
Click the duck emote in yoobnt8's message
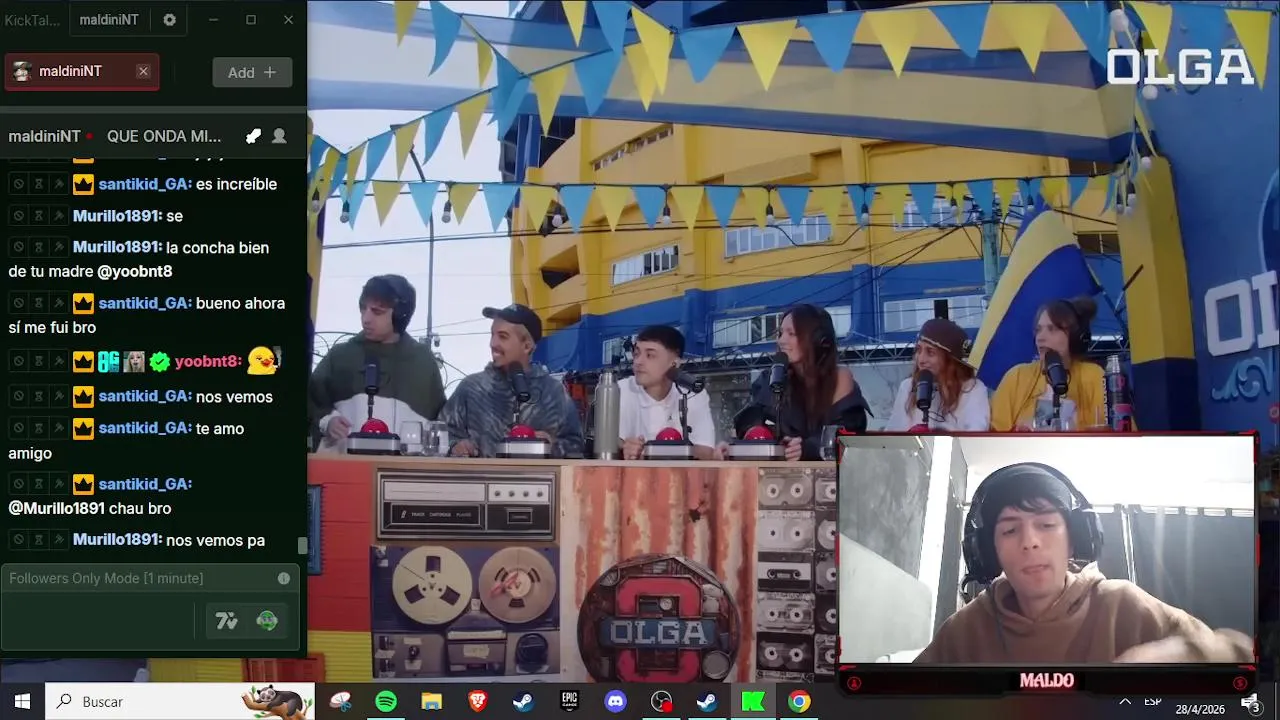coord(263,360)
